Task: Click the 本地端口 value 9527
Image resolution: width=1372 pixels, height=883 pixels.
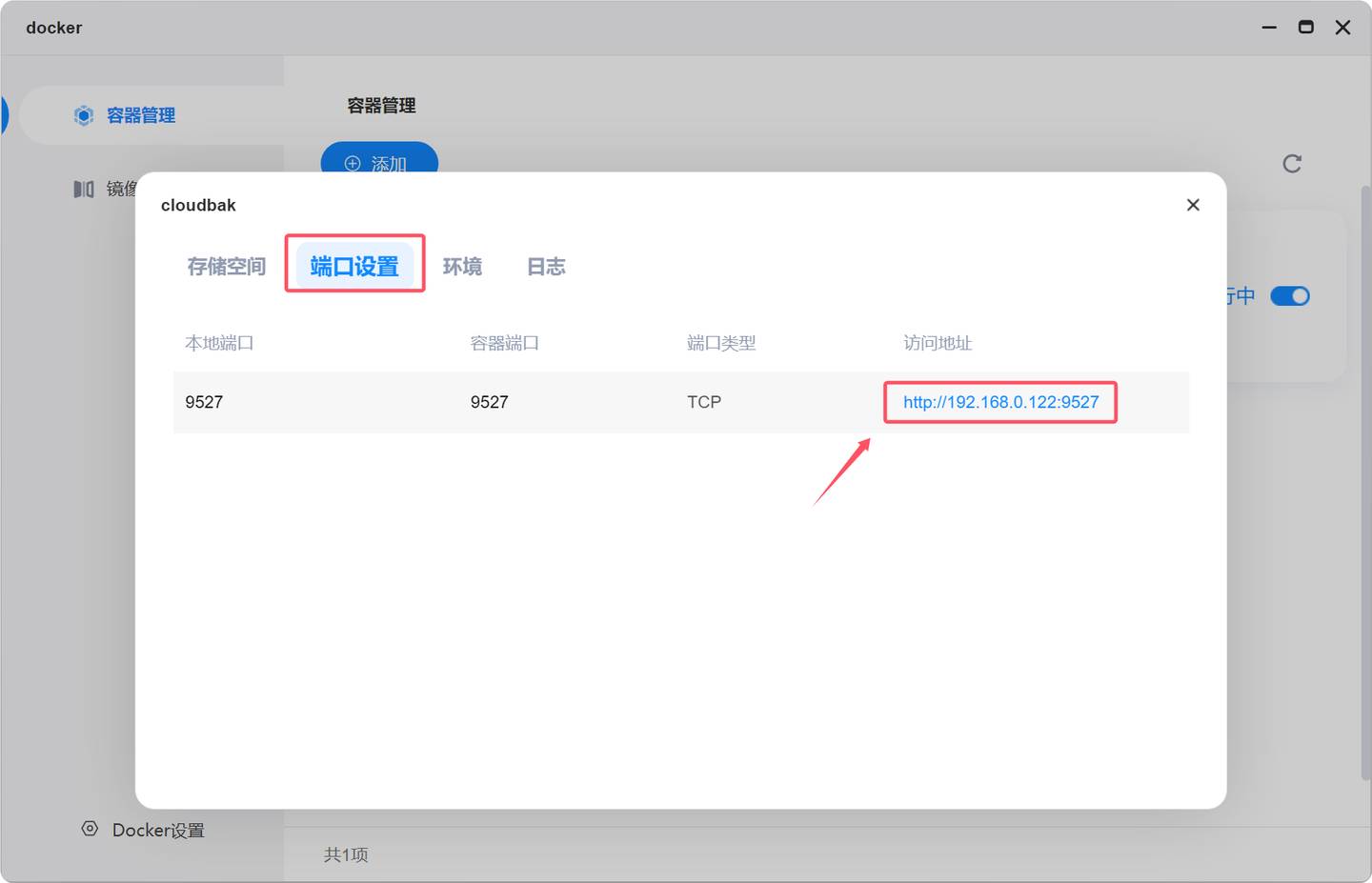Action: (x=204, y=402)
